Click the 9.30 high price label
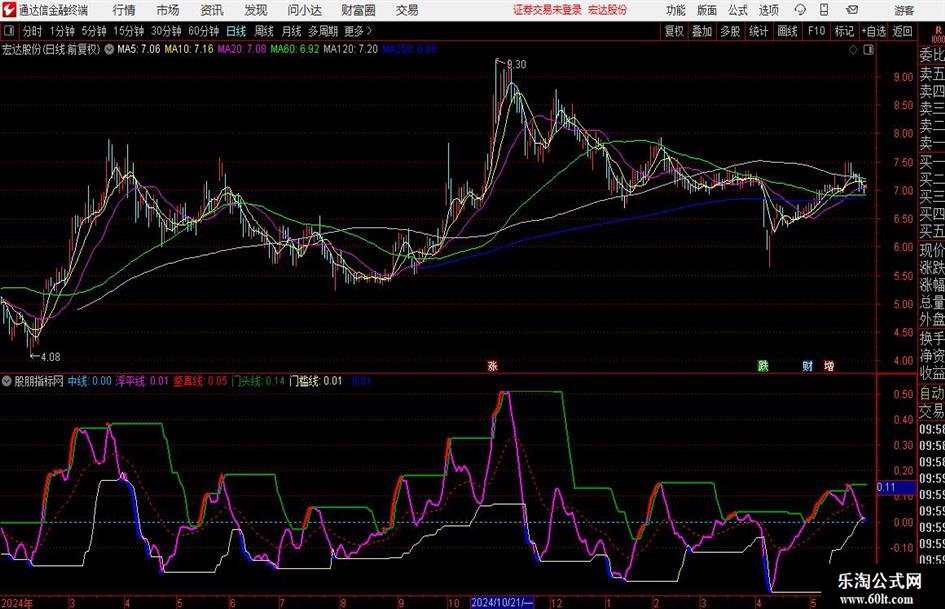The image size is (945, 609). pyautogui.click(x=516, y=65)
